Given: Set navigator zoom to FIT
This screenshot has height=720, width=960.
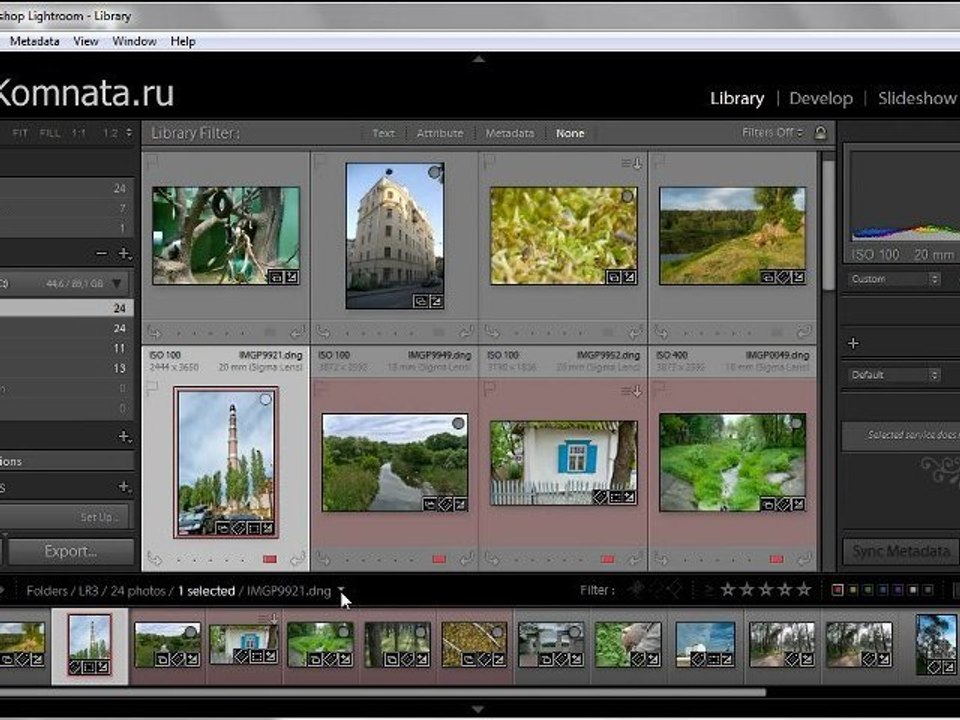Looking at the screenshot, I should click(20, 133).
